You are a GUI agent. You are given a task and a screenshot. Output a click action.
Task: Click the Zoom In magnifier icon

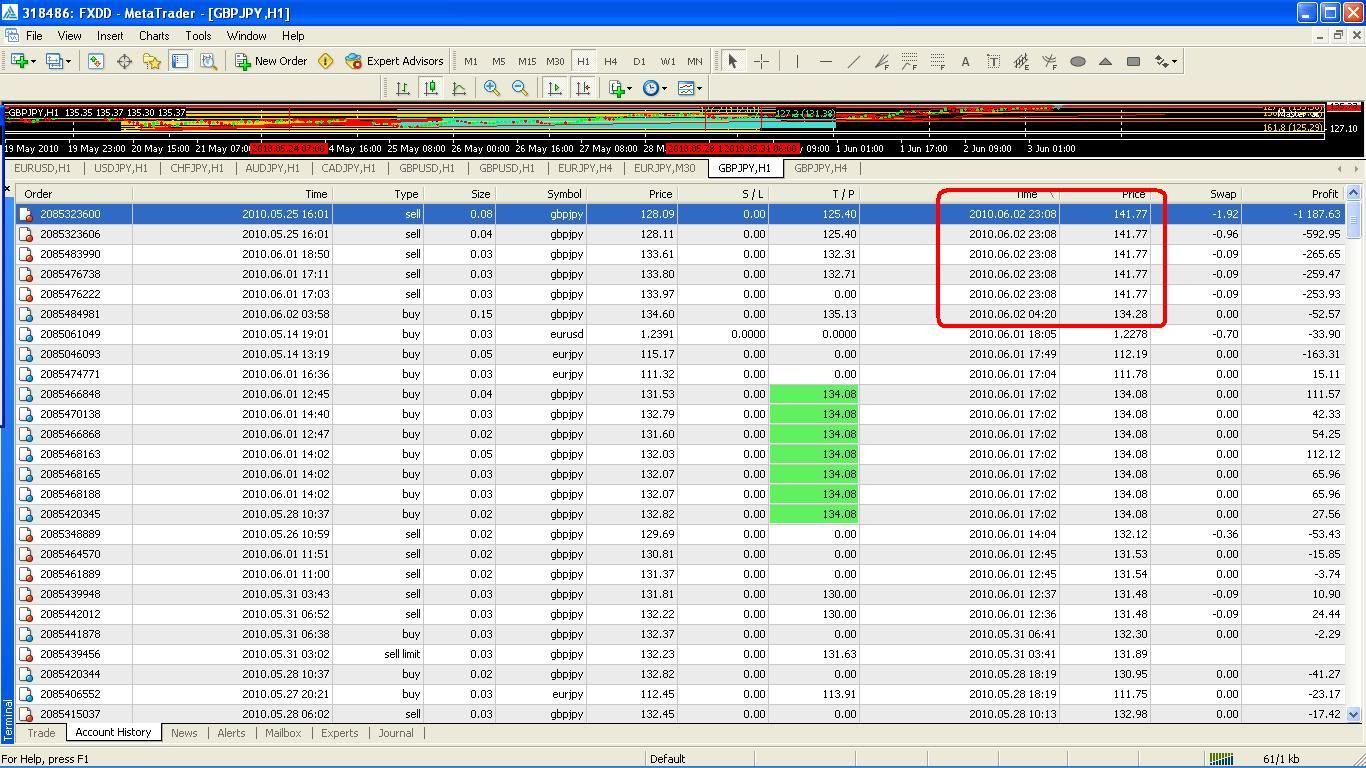[491, 88]
